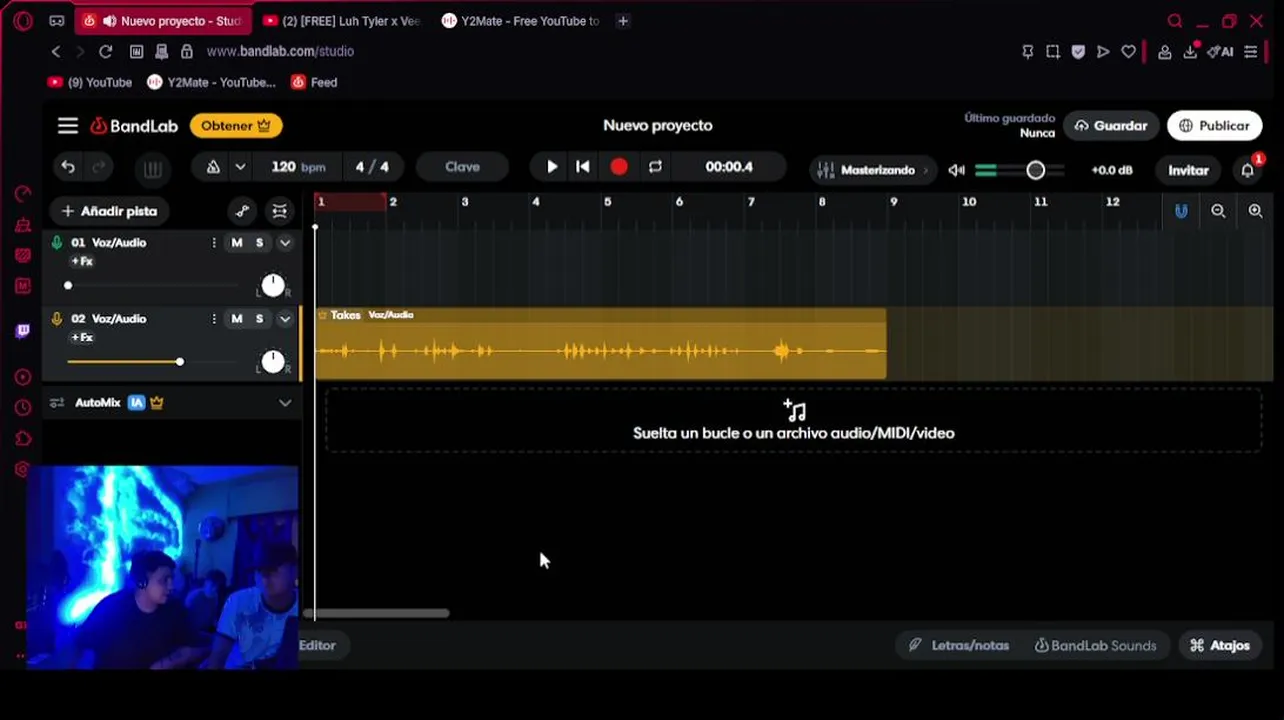Switch to the Y2Mate browser tab

click(x=520, y=20)
